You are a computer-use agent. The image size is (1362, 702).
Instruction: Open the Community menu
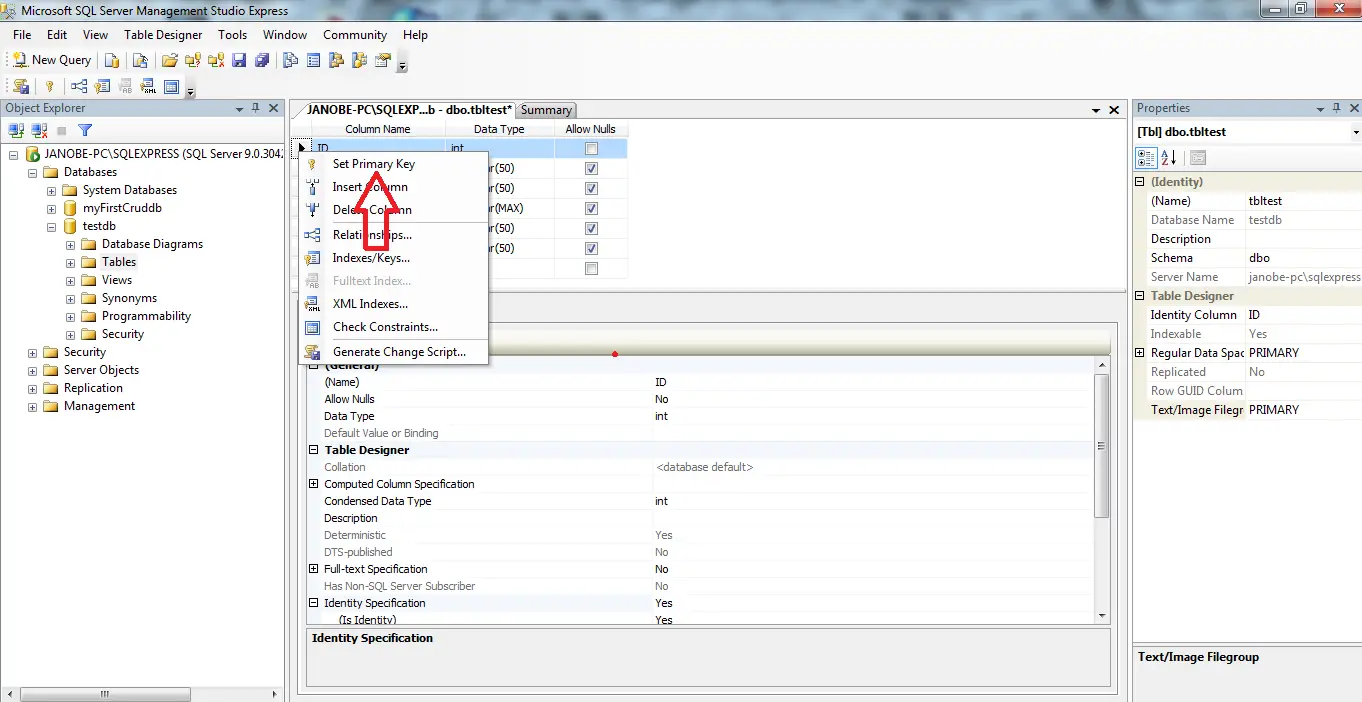pos(354,35)
